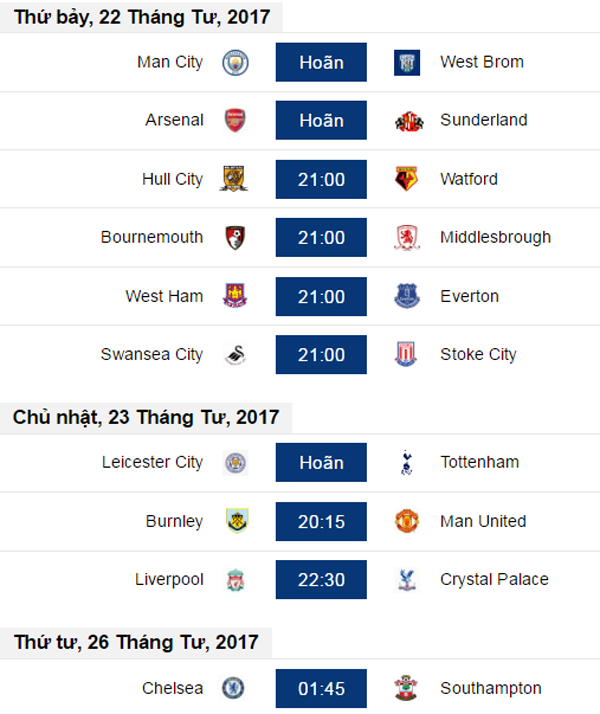Click the Middlesbrough team name
The image size is (600, 714).
tap(495, 237)
